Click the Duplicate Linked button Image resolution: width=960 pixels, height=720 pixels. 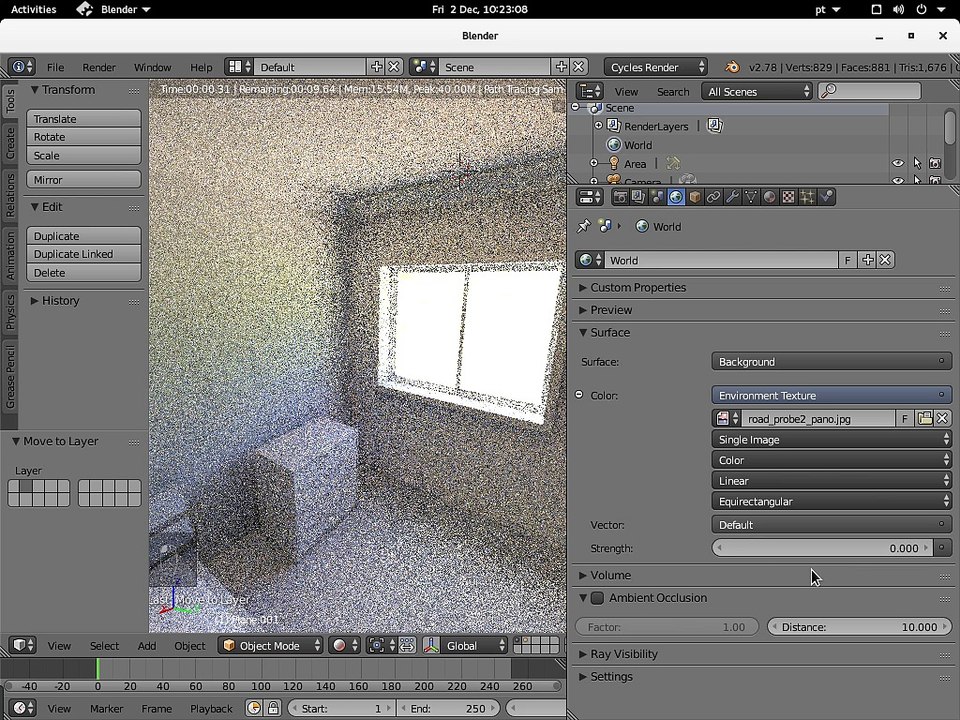pyautogui.click(x=84, y=253)
